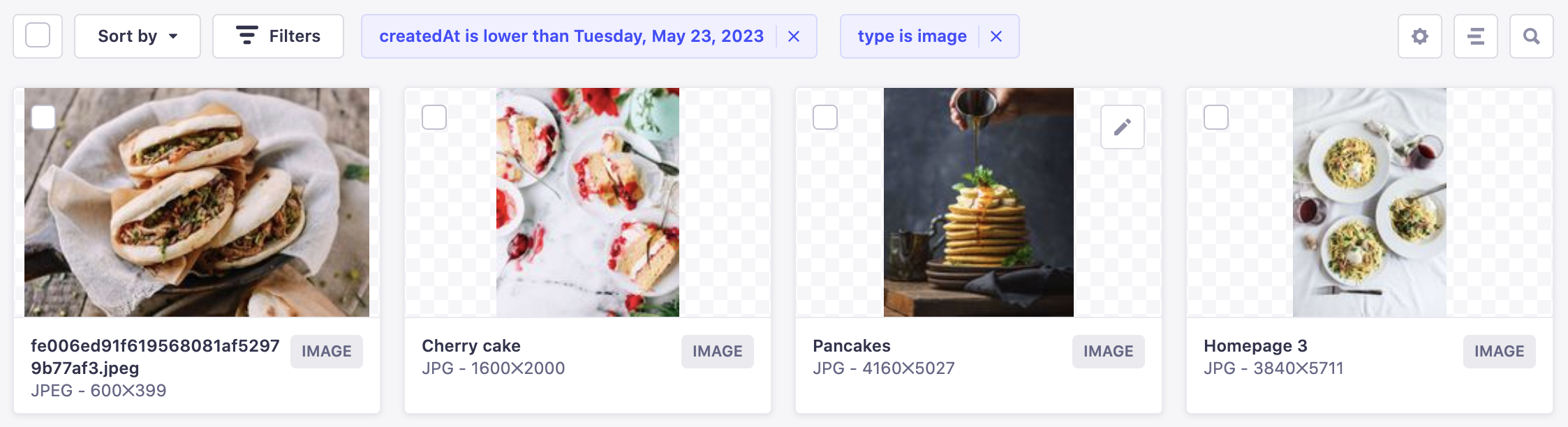This screenshot has width=1568, height=427.
Task: Toggle the select all checkbox
Action: point(38,36)
